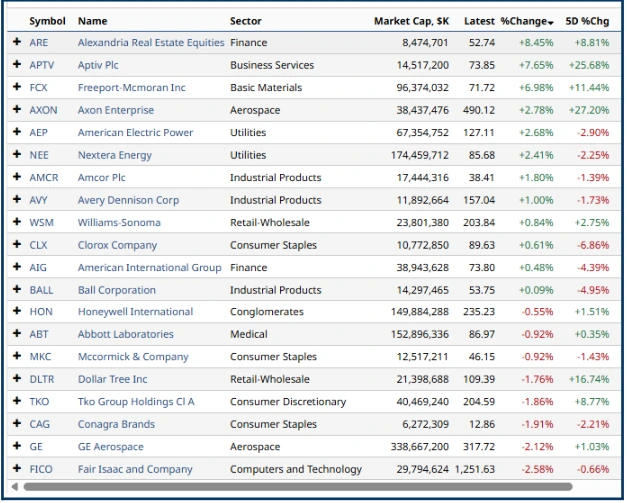Open the ARE symbol link
The width and height of the screenshot is (627, 503).
pyautogui.click(x=38, y=43)
